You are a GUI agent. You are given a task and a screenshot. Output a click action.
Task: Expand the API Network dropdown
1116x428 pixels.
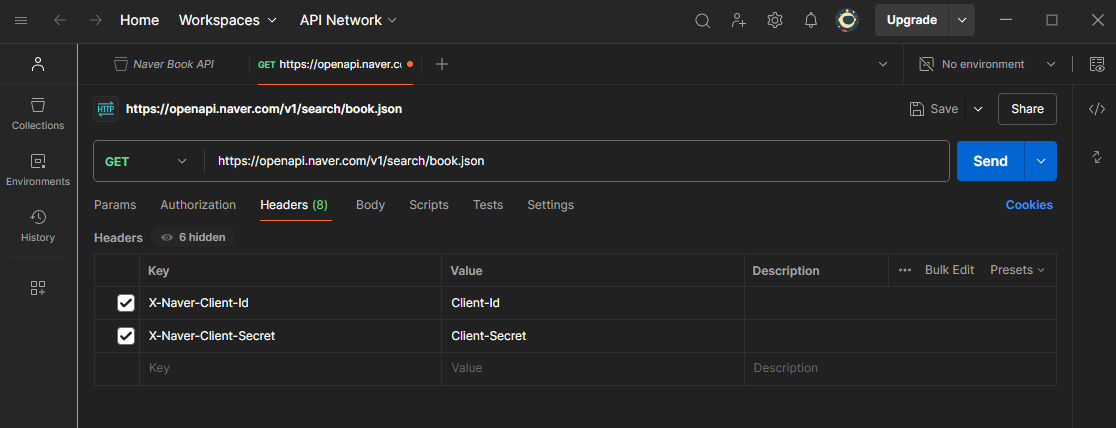click(348, 21)
